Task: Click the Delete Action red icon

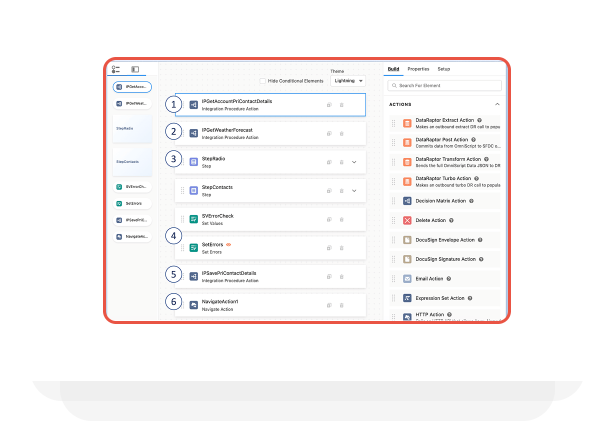Action: click(x=407, y=221)
